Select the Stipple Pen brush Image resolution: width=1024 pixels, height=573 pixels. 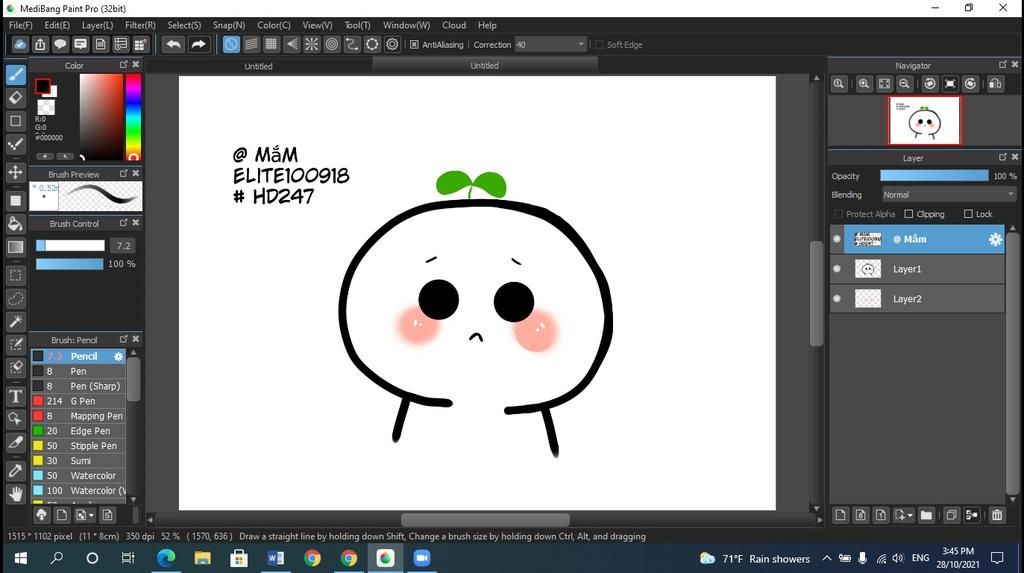pos(78,446)
